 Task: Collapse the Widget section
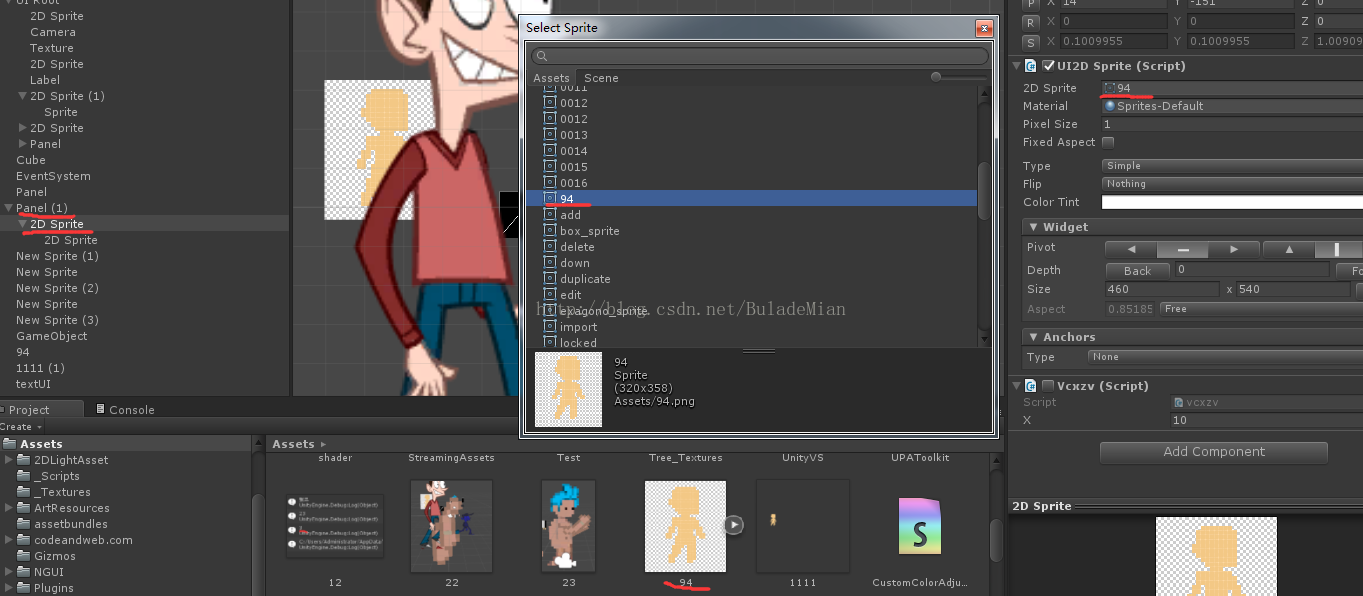coord(1033,227)
